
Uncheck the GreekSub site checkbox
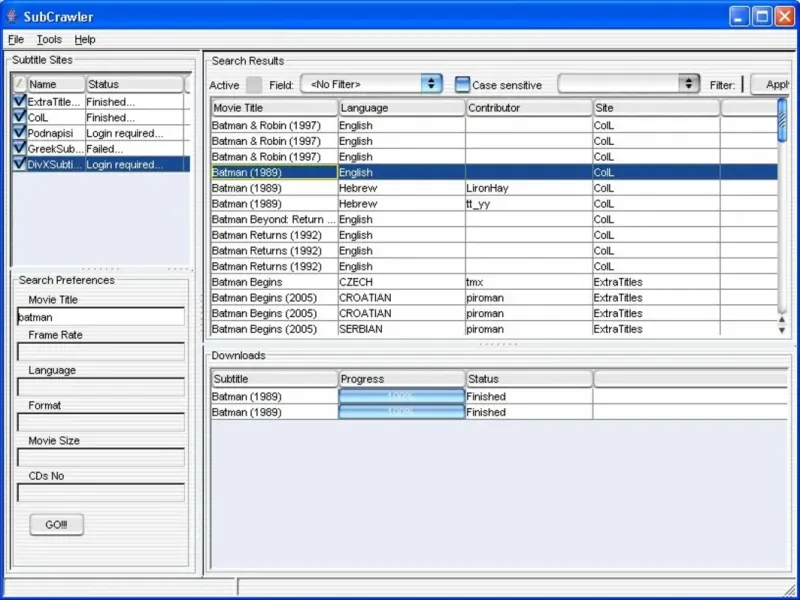(x=19, y=148)
